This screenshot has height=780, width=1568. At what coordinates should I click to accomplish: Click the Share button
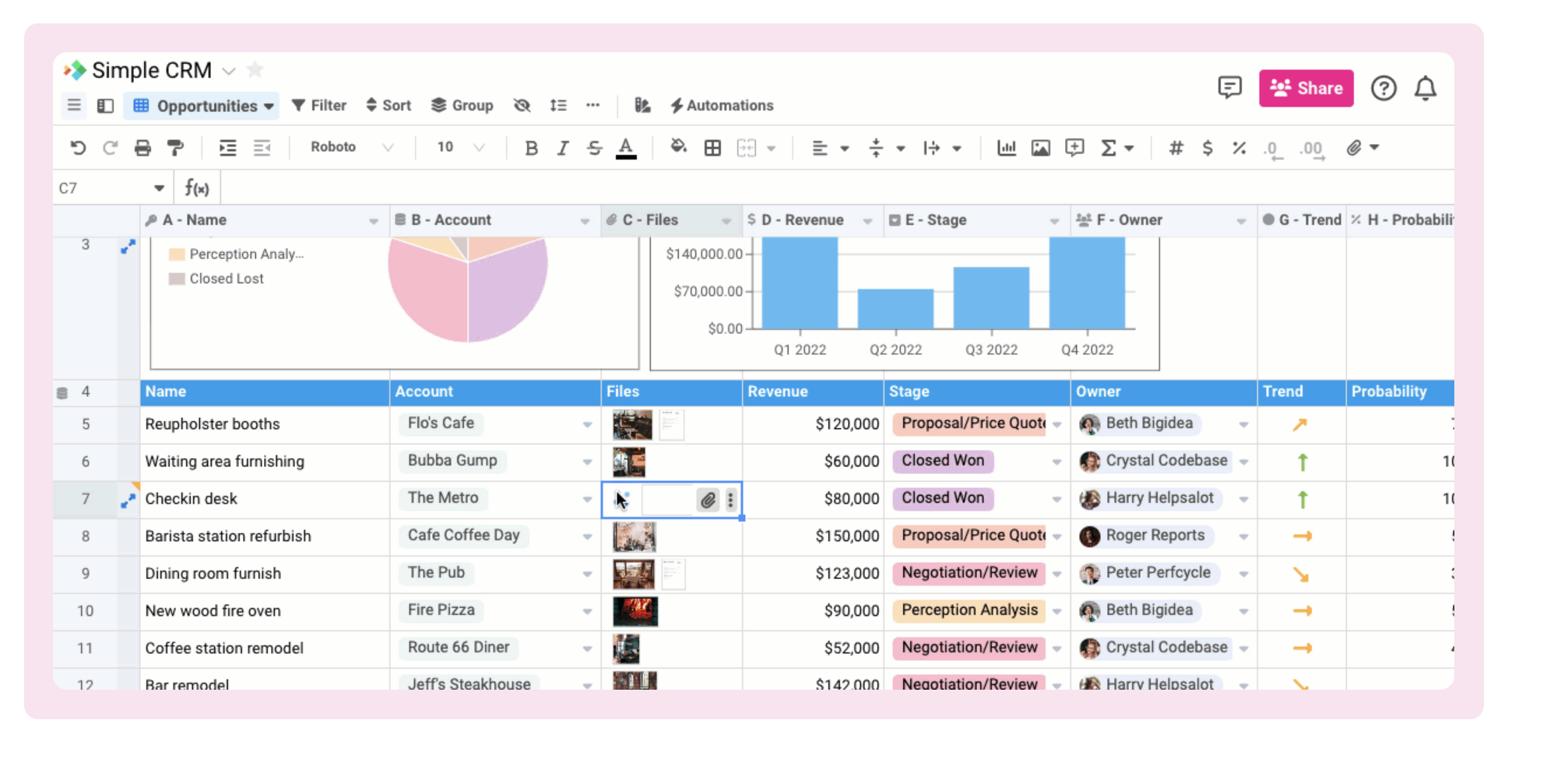pos(1306,88)
